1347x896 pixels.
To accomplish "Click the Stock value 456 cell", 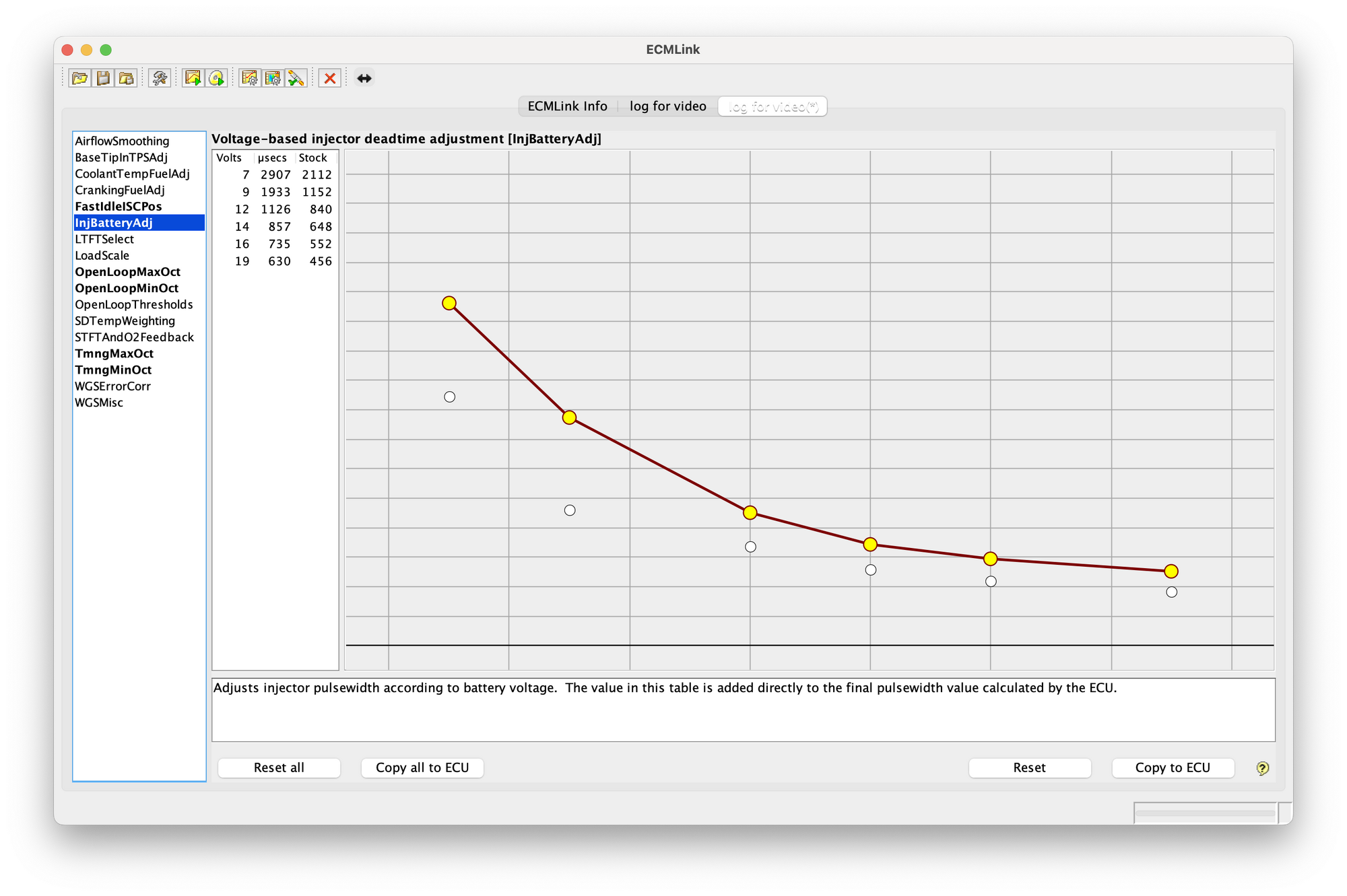I will click(316, 261).
